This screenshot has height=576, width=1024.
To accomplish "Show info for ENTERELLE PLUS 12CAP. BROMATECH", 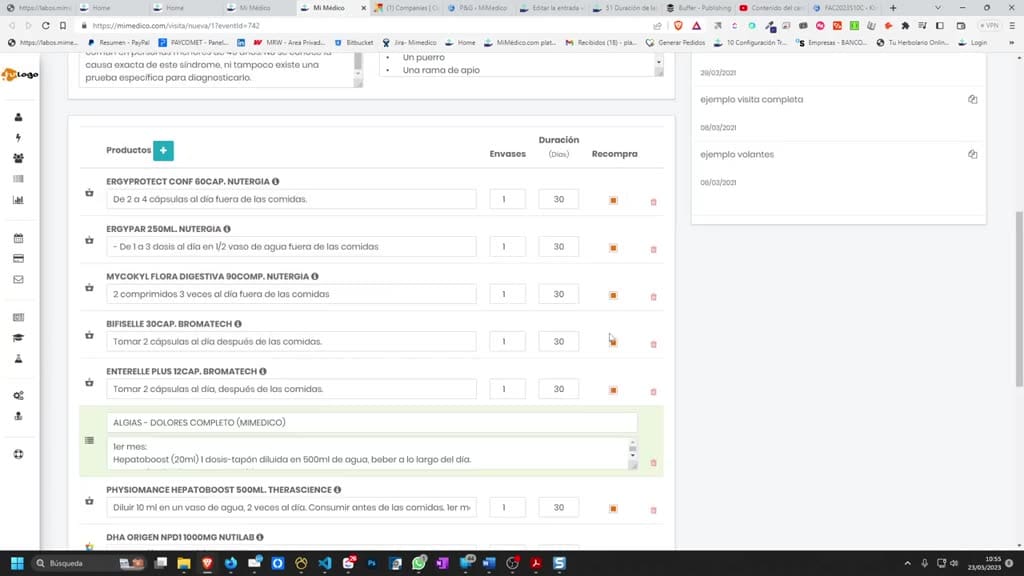I will pyautogui.click(x=263, y=372).
